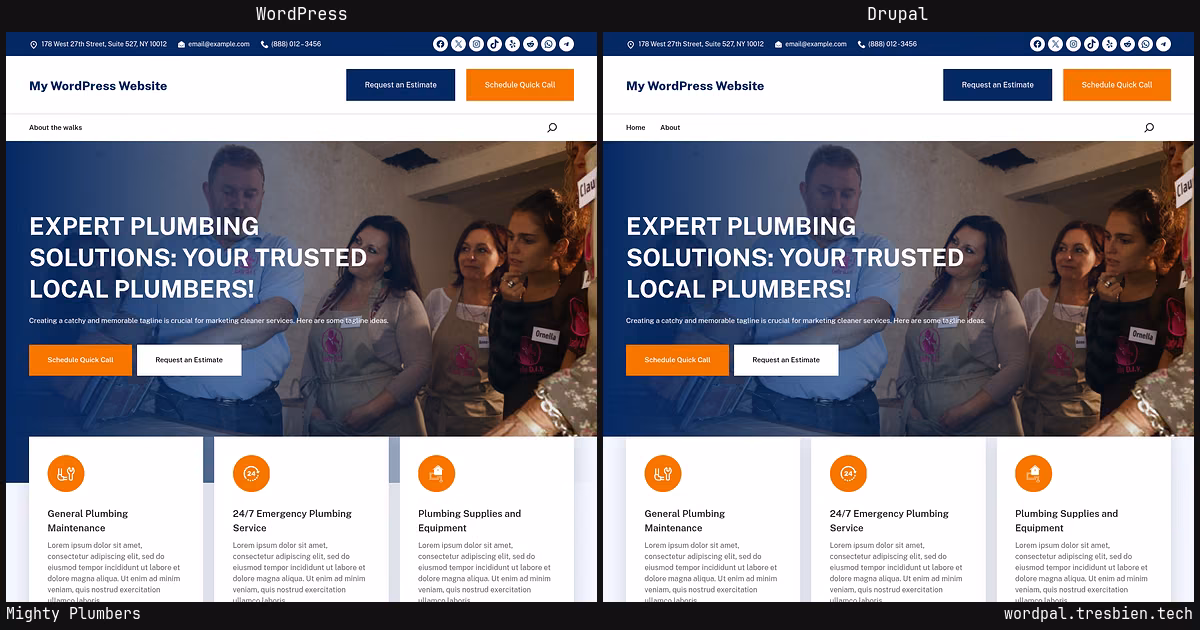The width and height of the screenshot is (1200, 630).
Task: Click 'My WordPress Website' title in Drupal pane
Action: coord(695,86)
